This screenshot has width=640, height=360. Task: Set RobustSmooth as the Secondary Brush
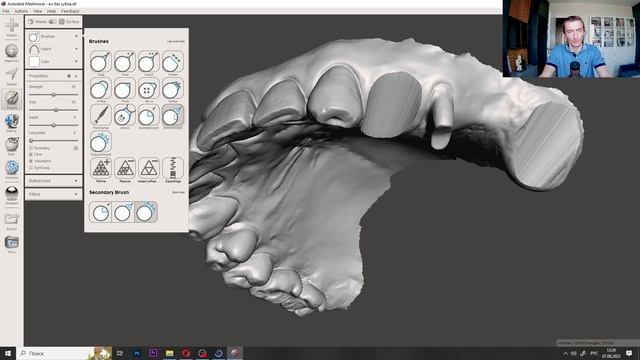pos(146,212)
